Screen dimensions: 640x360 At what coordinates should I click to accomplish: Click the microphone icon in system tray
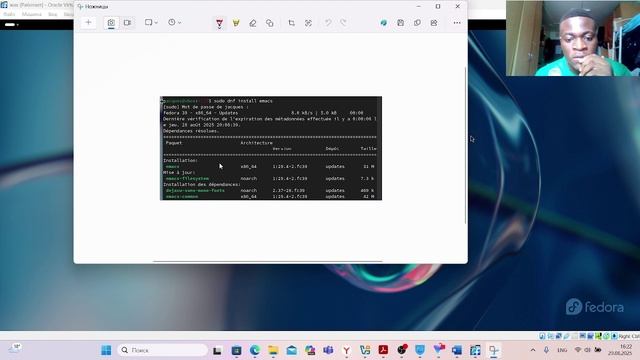[546, 350]
